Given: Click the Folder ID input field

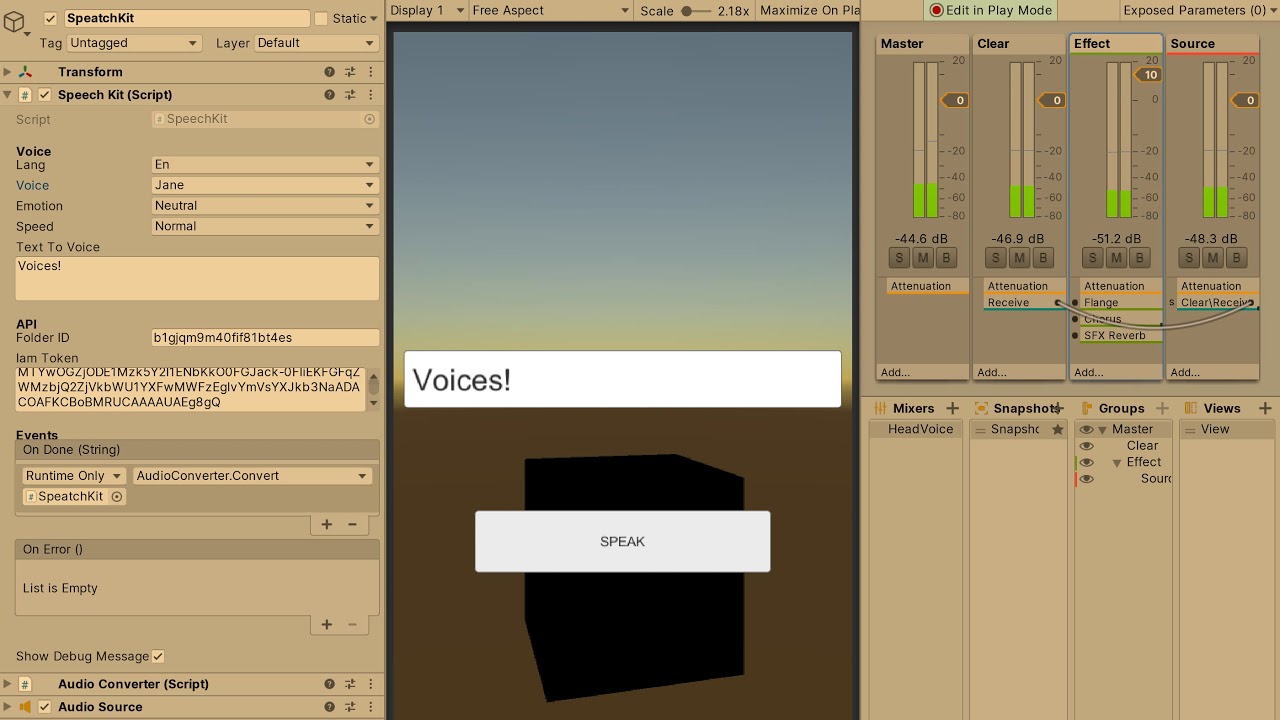Looking at the screenshot, I should 265,338.
